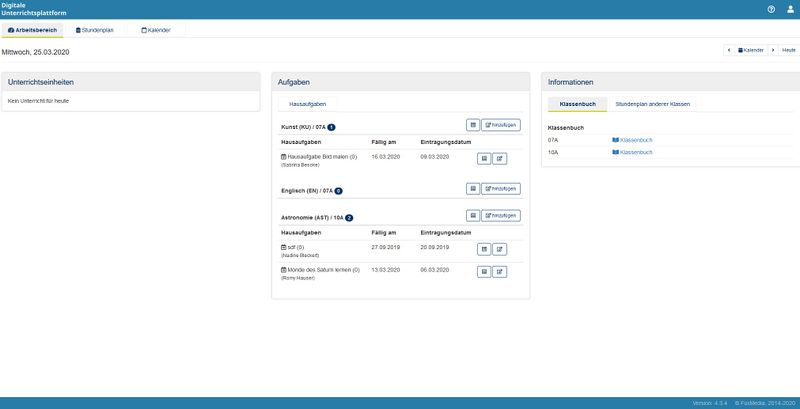
Task: Click 'Informationen' panel heading
Action: (570, 82)
